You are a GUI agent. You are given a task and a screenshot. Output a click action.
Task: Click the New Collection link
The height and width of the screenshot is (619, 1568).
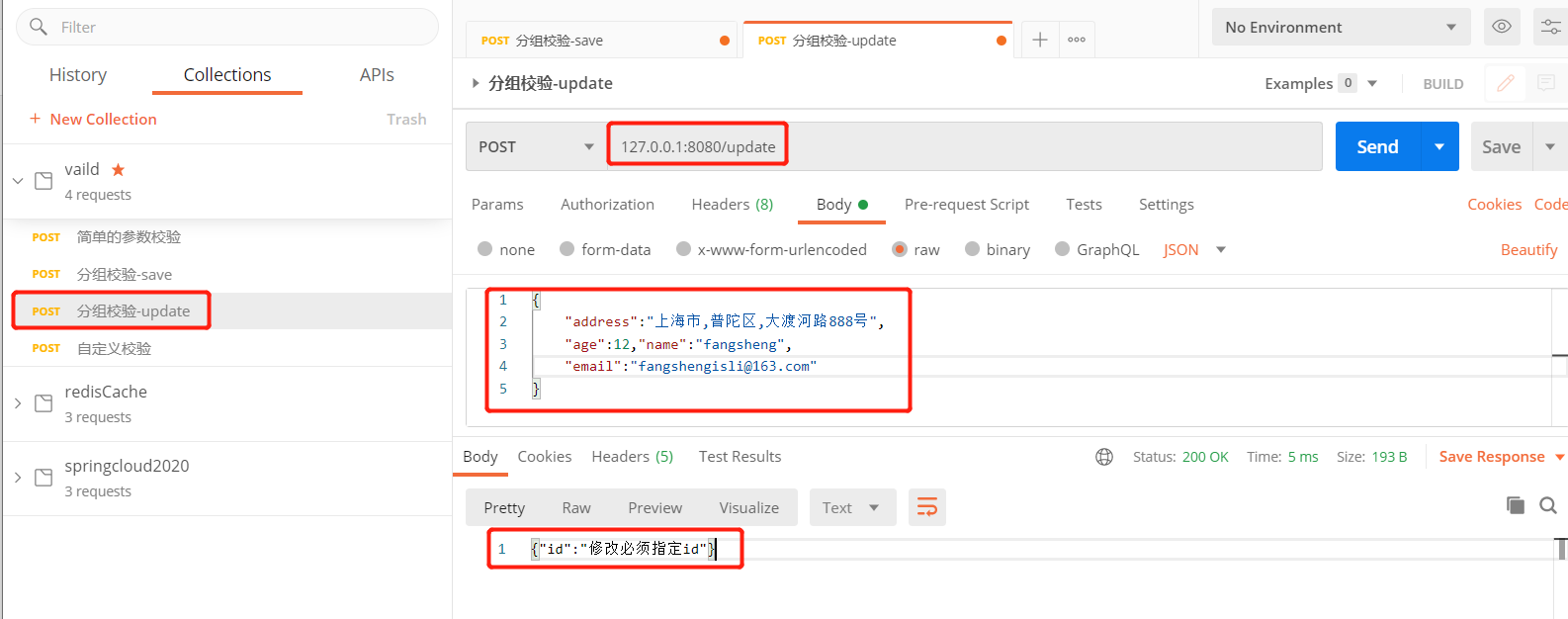click(x=103, y=119)
